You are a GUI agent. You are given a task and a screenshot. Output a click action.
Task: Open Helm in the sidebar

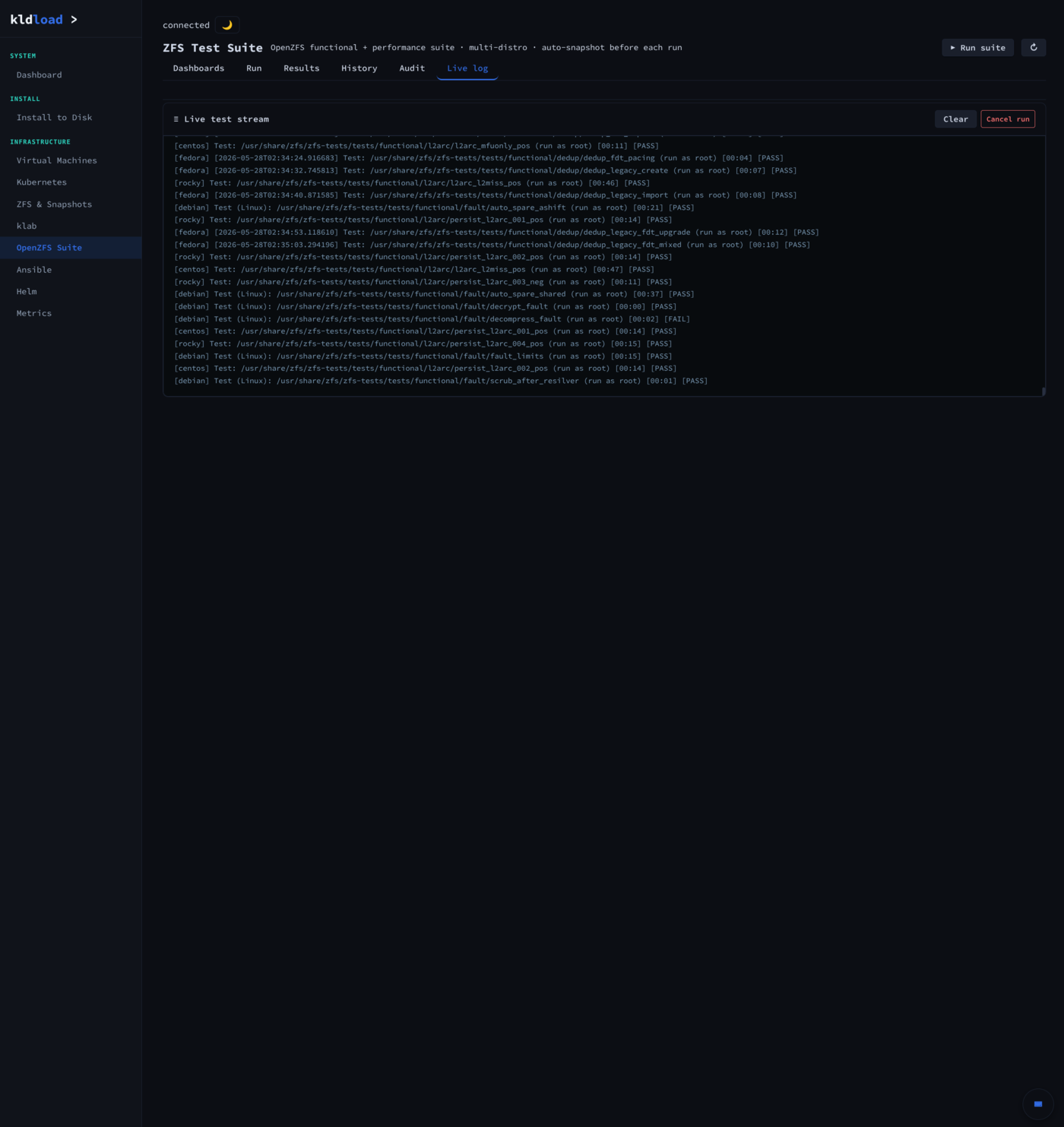(x=71, y=291)
